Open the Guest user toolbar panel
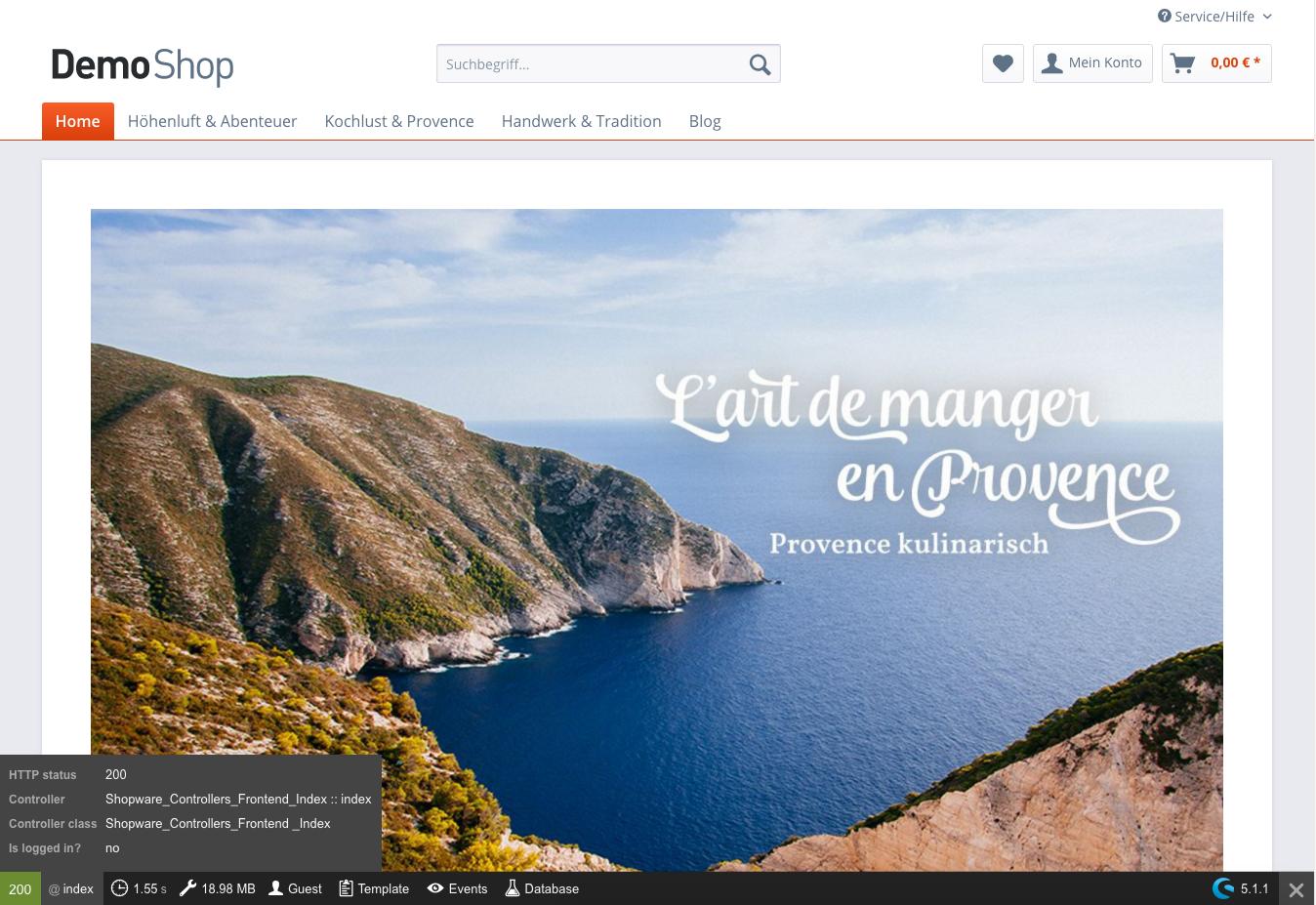 pos(295,888)
